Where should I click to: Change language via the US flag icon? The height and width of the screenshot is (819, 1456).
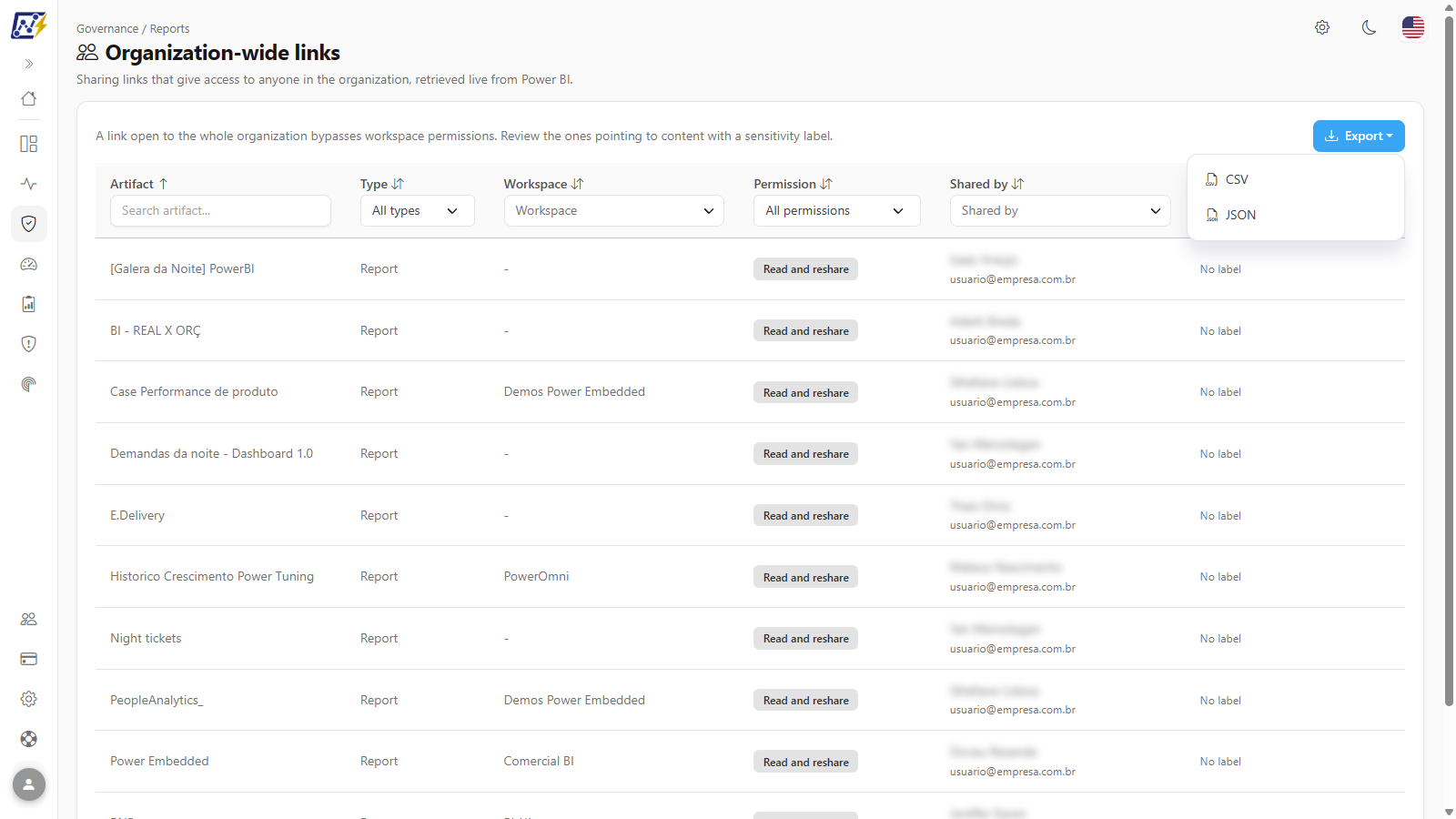1413,27
